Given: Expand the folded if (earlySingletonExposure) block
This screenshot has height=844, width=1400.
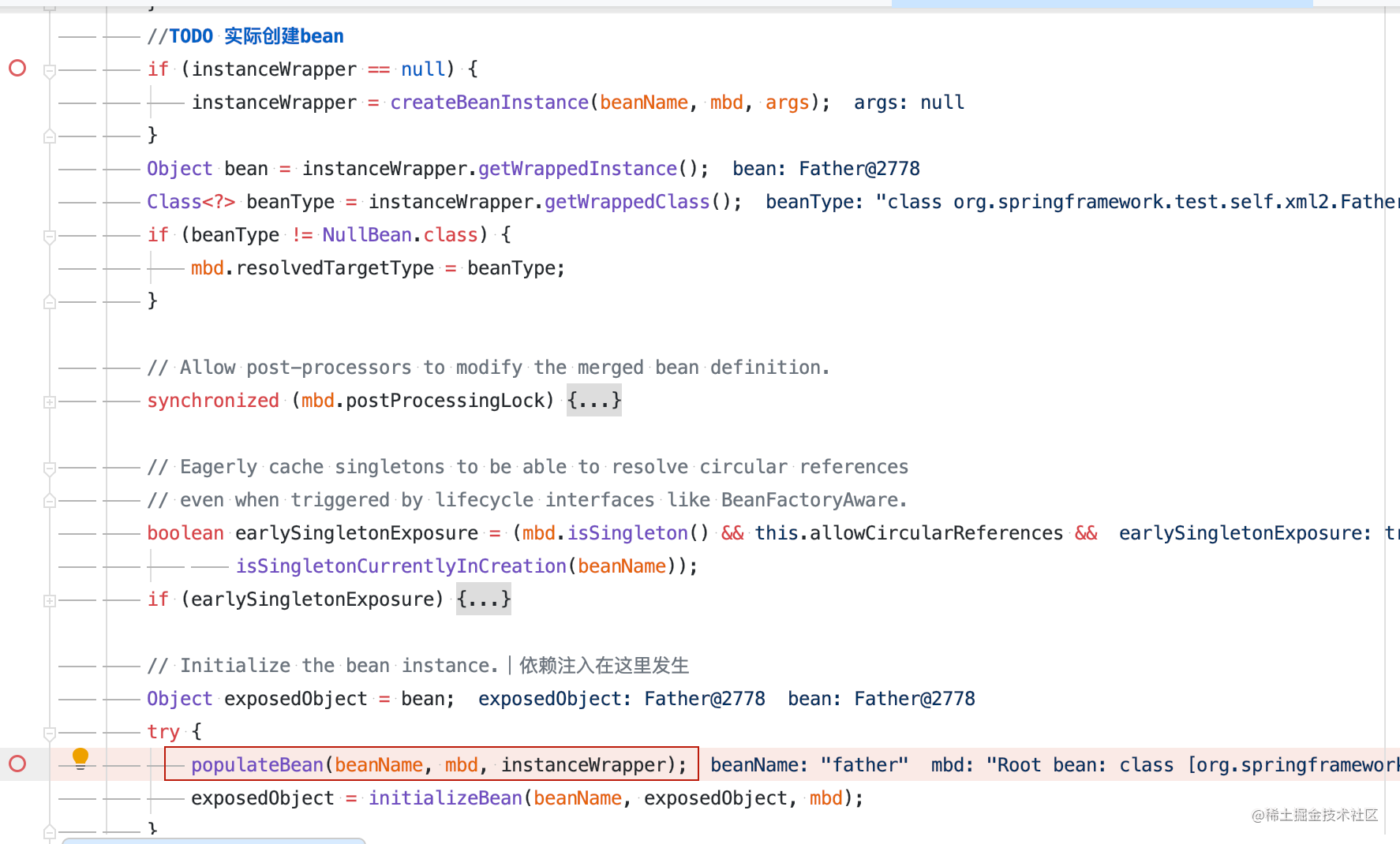Looking at the screenshot, I should click(50, 600).
